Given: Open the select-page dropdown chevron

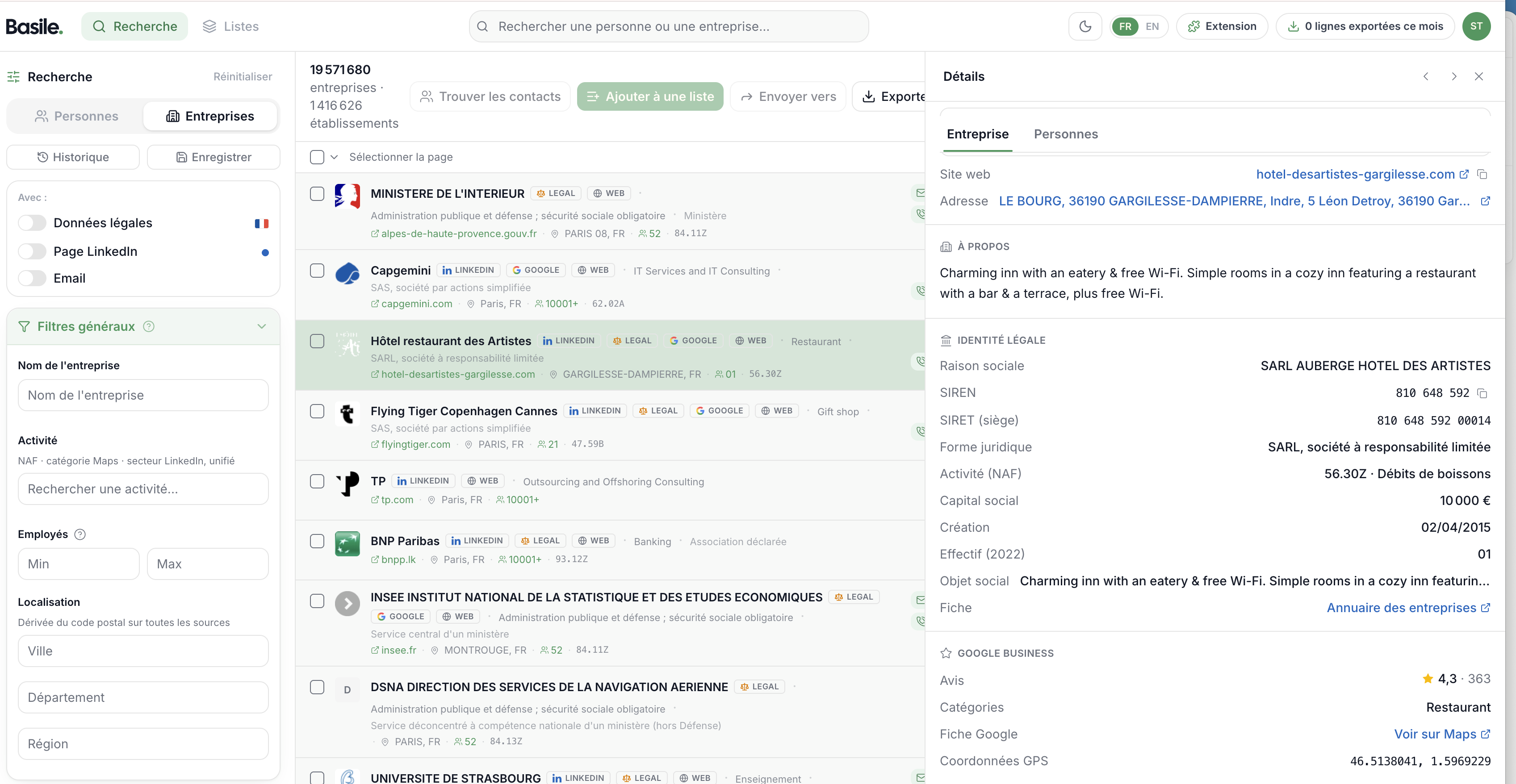Looking at the screenshot, I should tap(334, 157).
